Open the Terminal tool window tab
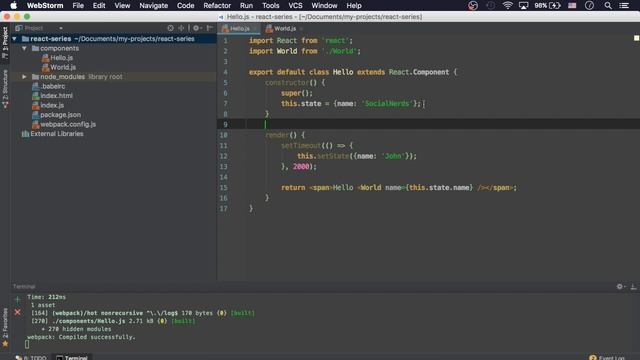The height and width of the screenshot is (360, 640). click(x=72, y=358)
